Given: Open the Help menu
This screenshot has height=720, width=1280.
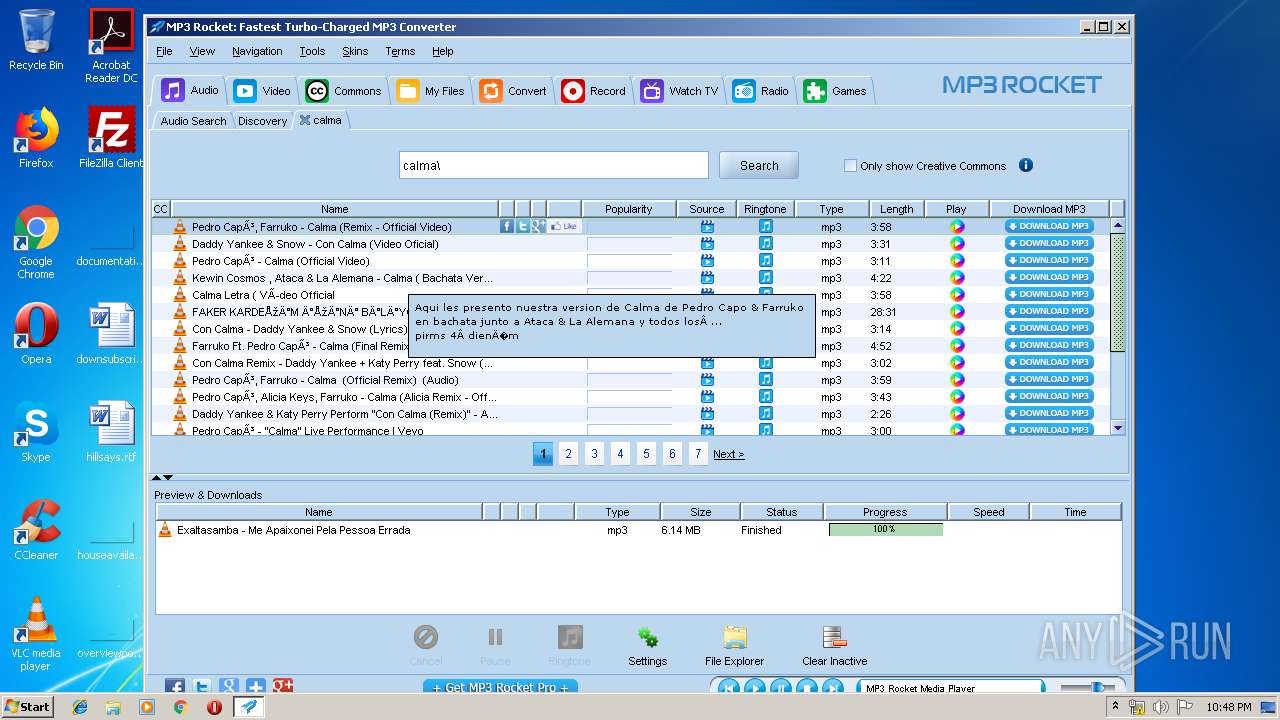Looking at the screenshot, I should pos(443,51).
